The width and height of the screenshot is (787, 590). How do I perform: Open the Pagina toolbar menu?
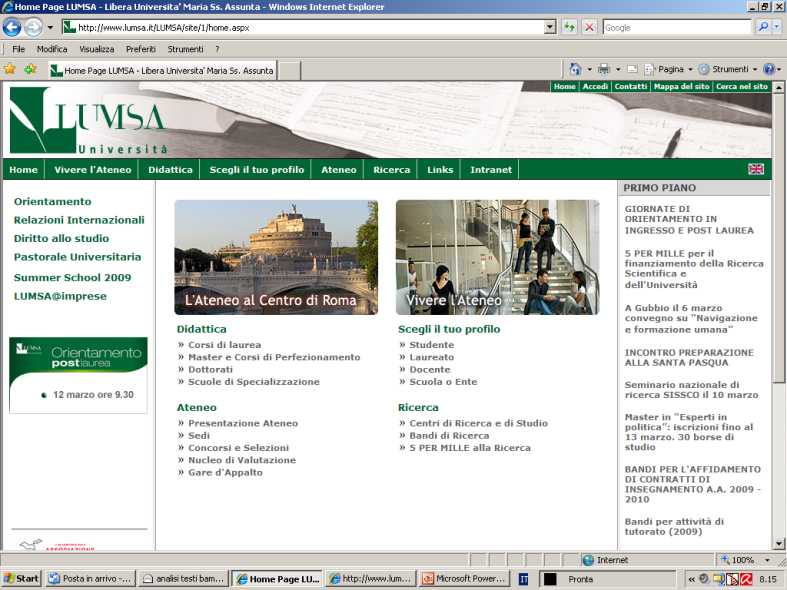[x=669, y=69]
